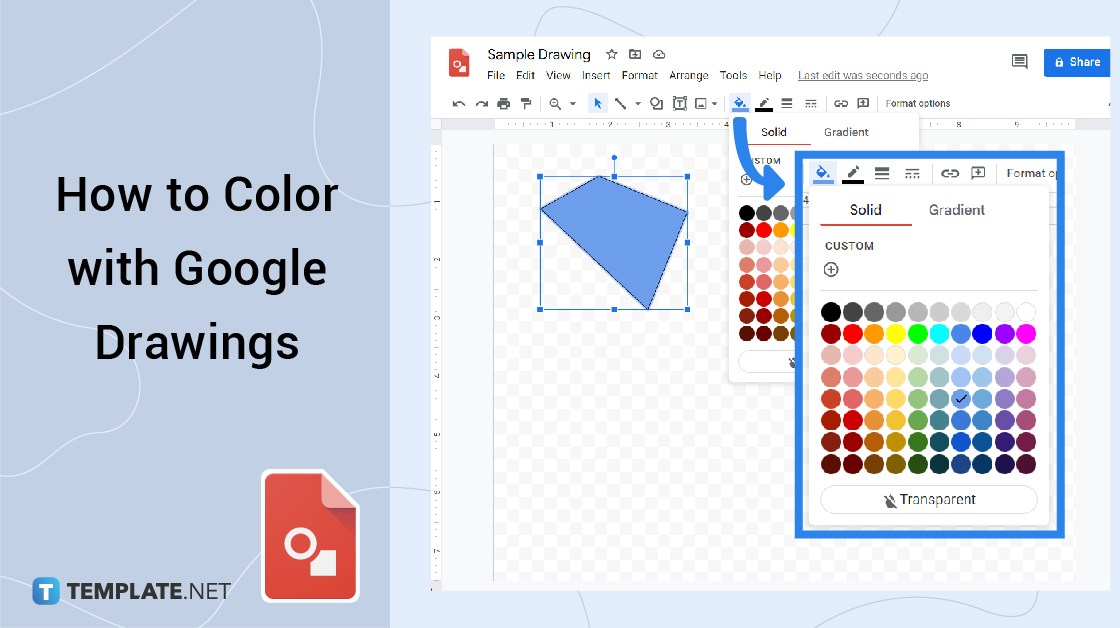Open the Shape tool
1120x628 pixels.
pyautogui.click(x=656, y=104)
